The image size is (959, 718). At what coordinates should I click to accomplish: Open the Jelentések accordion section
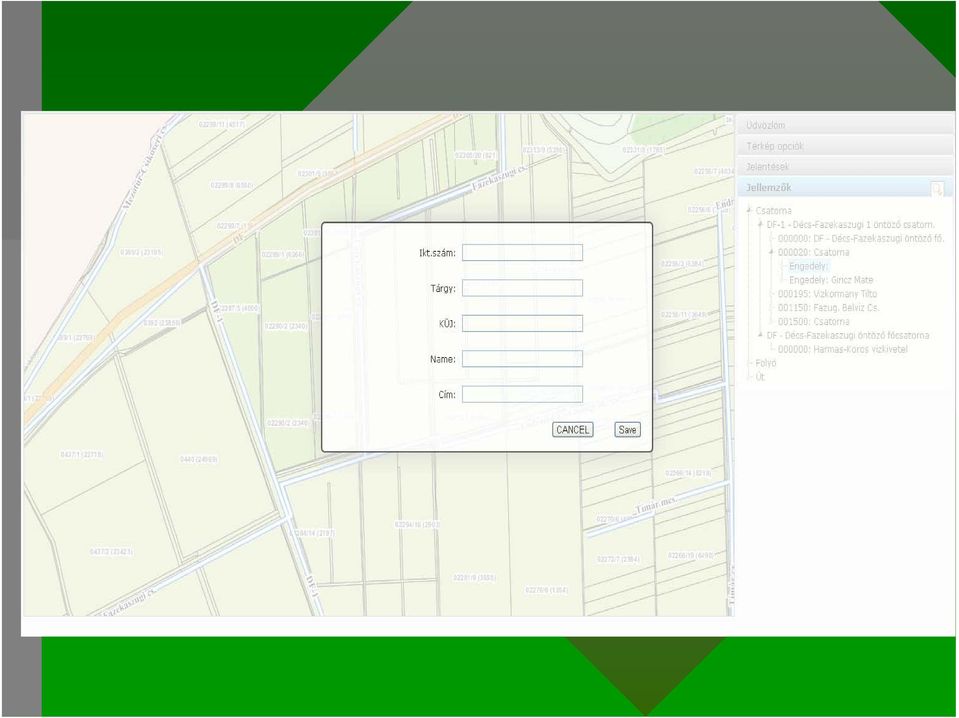[x=845, y=166]
